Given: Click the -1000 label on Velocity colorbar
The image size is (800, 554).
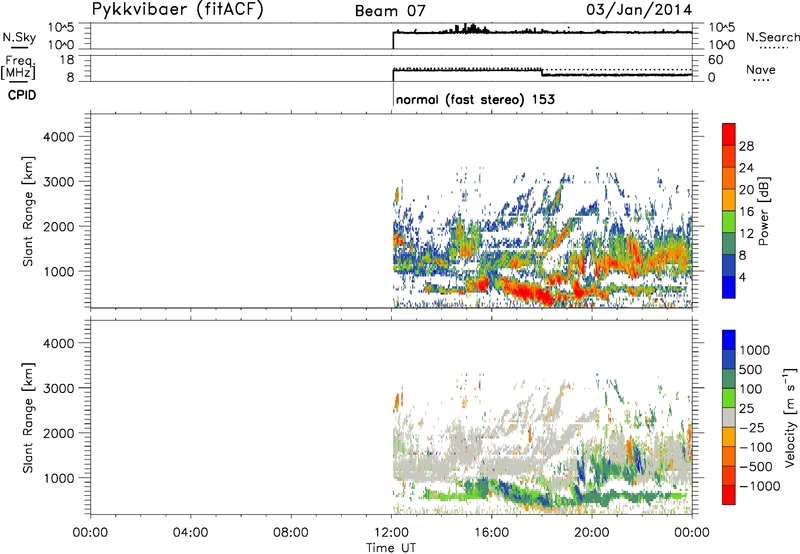Looking at the screenshot, I should click(x=760, y=486).
